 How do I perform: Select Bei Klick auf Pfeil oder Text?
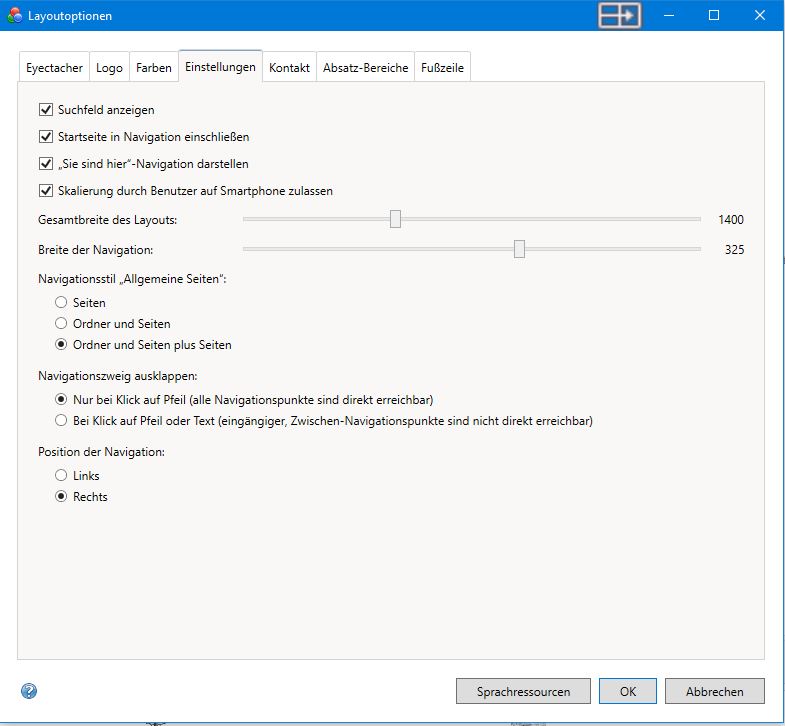tap(62, 421)
